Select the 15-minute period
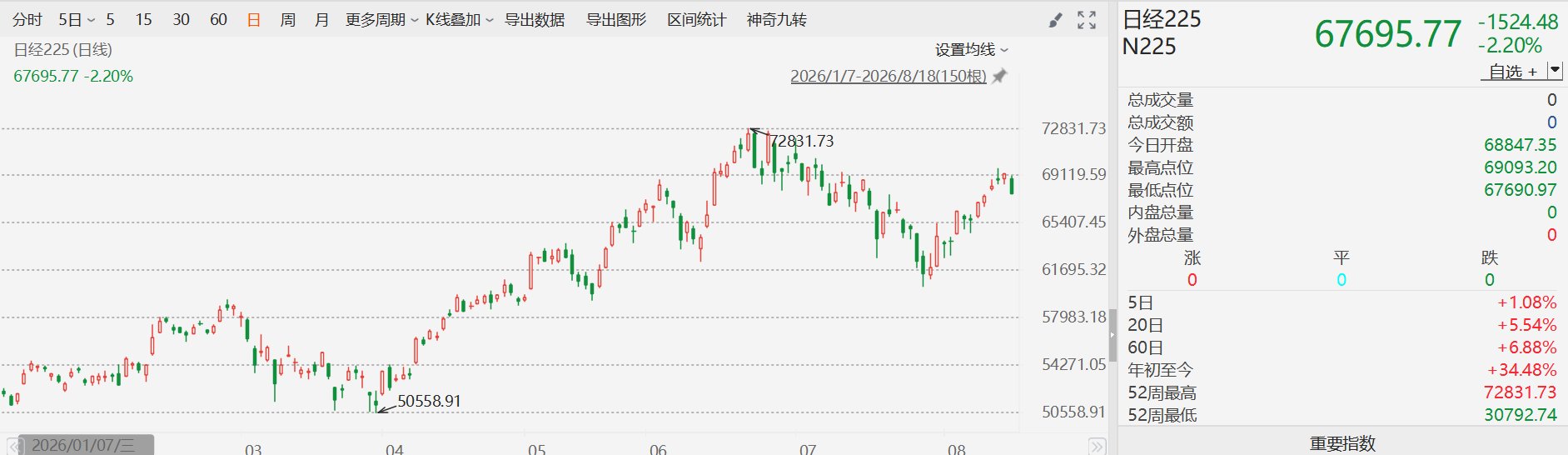Screen dimensions: 1568x455 [x=143, y=20]
